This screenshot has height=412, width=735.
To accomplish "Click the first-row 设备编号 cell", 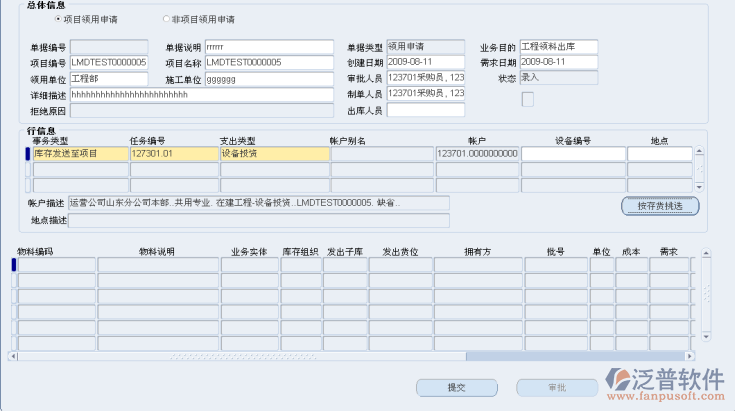I will pos(573,154).
